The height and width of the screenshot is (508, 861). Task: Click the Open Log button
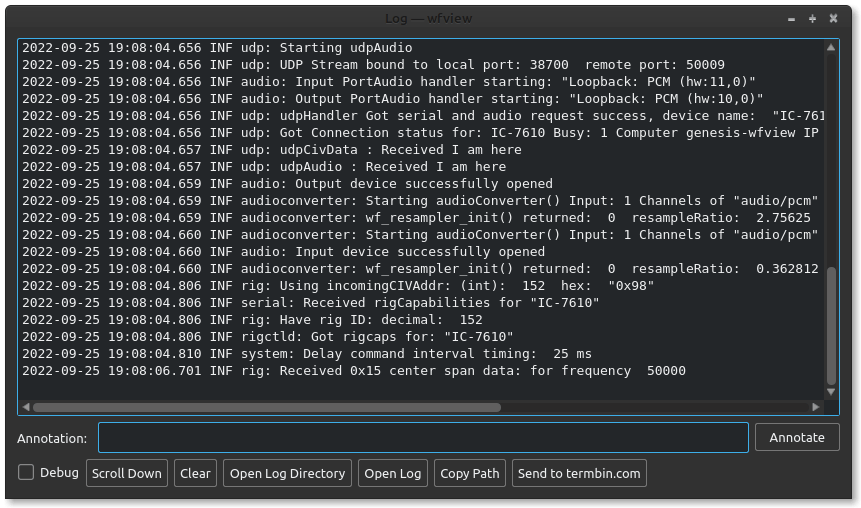393,473
